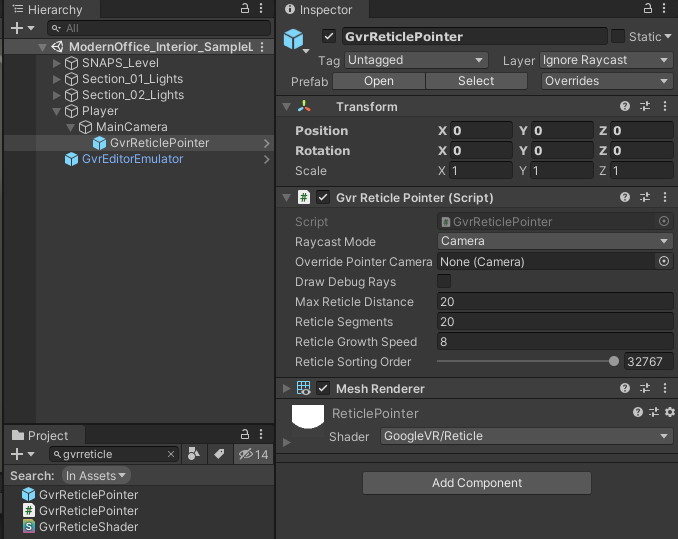
Task: Open Transform preset selector
Action: tap(645, 106)
